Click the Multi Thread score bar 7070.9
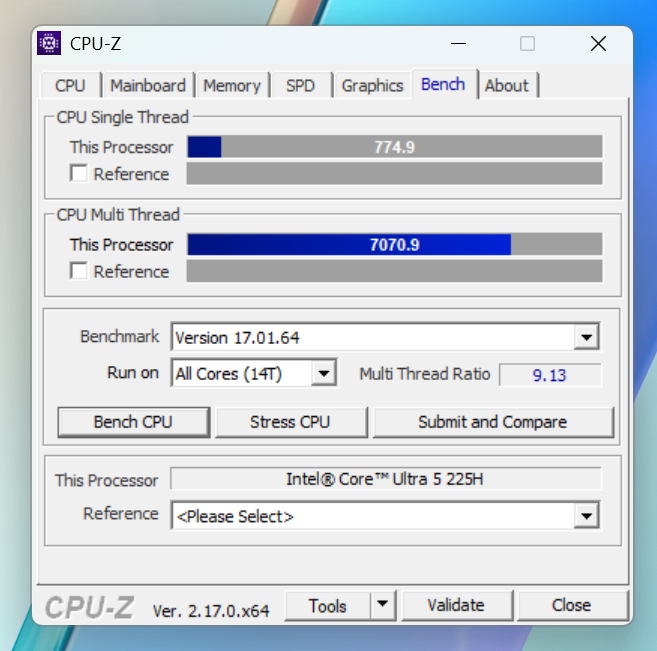This screenshot has width=657, height=651. (x=394, y=244)
